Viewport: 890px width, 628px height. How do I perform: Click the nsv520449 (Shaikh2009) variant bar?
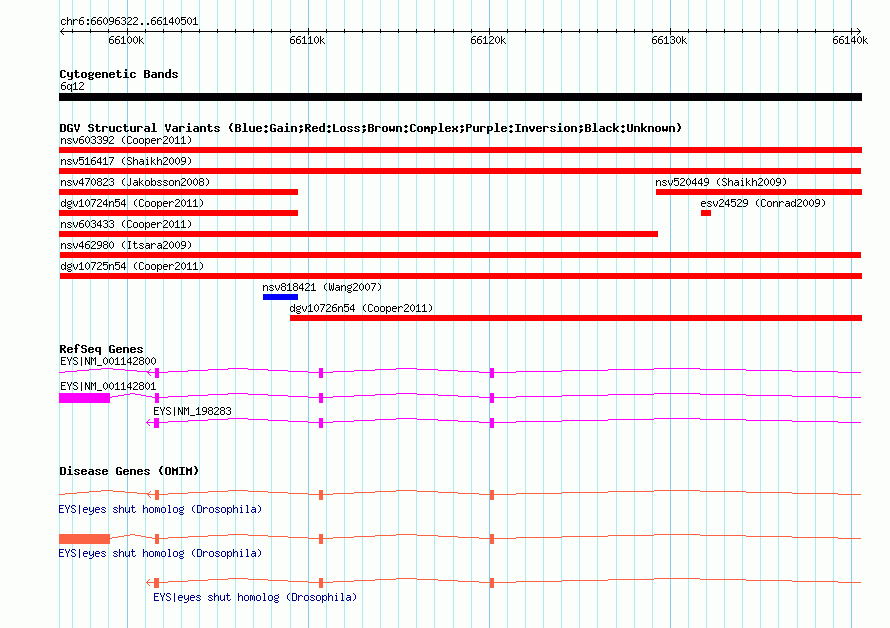click(759, 192)
